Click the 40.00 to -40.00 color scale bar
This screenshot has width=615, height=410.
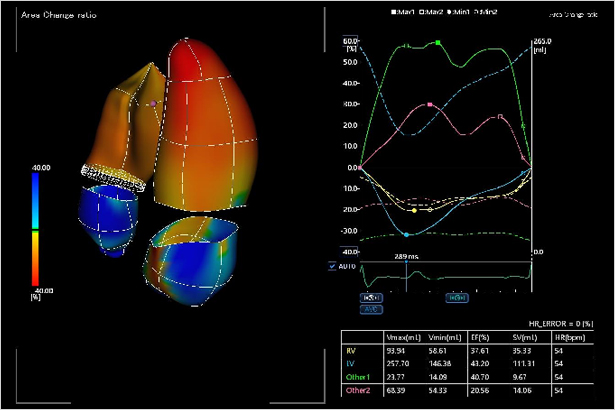tap(35, 228)
